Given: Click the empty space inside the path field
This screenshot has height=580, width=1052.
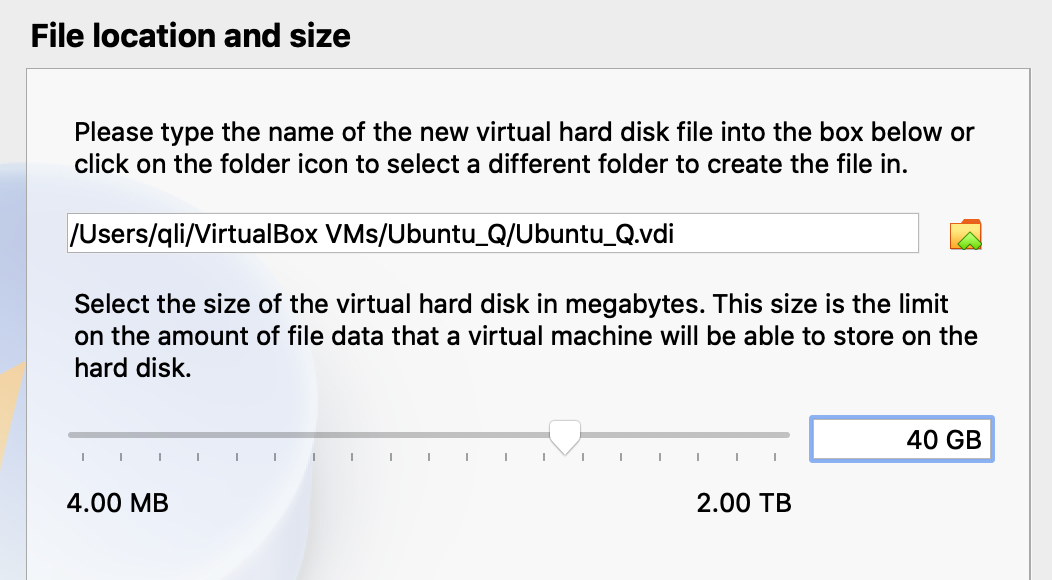Looking at the screenshot, I should [810, 233].
